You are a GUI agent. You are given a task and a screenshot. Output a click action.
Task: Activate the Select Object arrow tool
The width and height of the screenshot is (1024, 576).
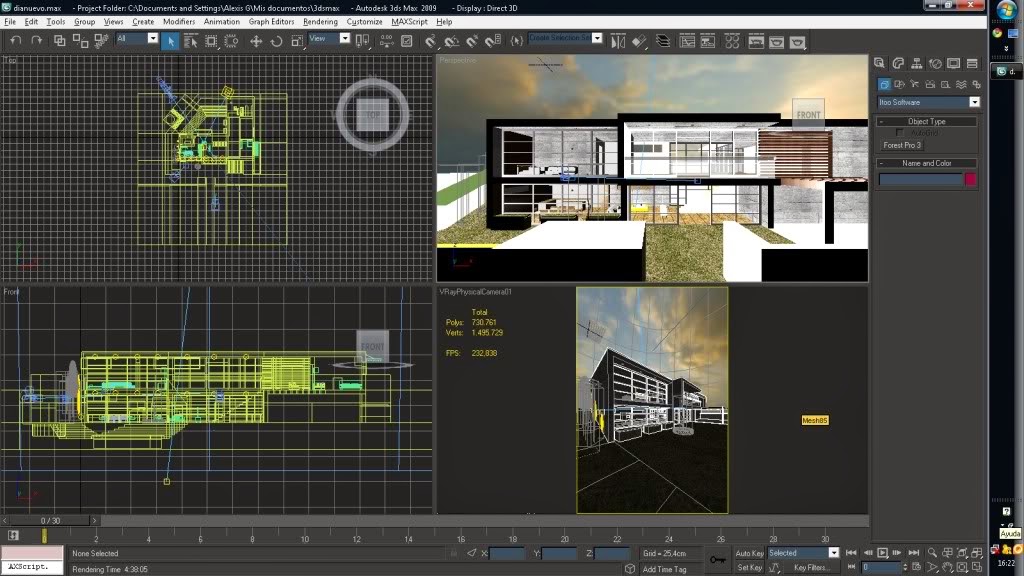171,41
